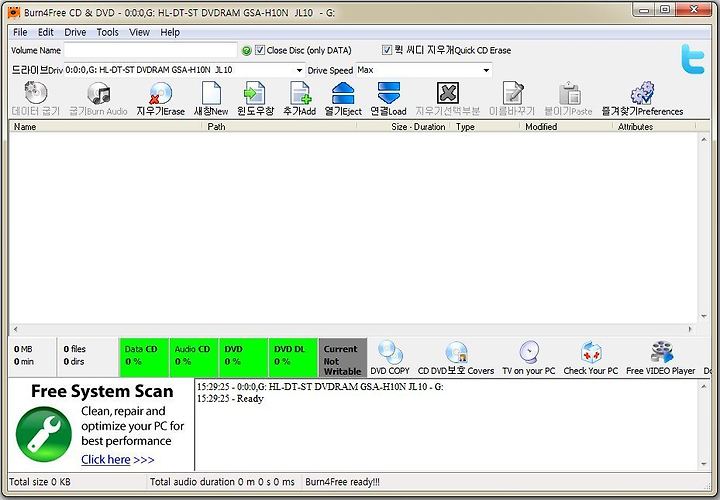
Task: Click Current Not Writable status box
Action: pyautogui.click(x=343, y=358)
